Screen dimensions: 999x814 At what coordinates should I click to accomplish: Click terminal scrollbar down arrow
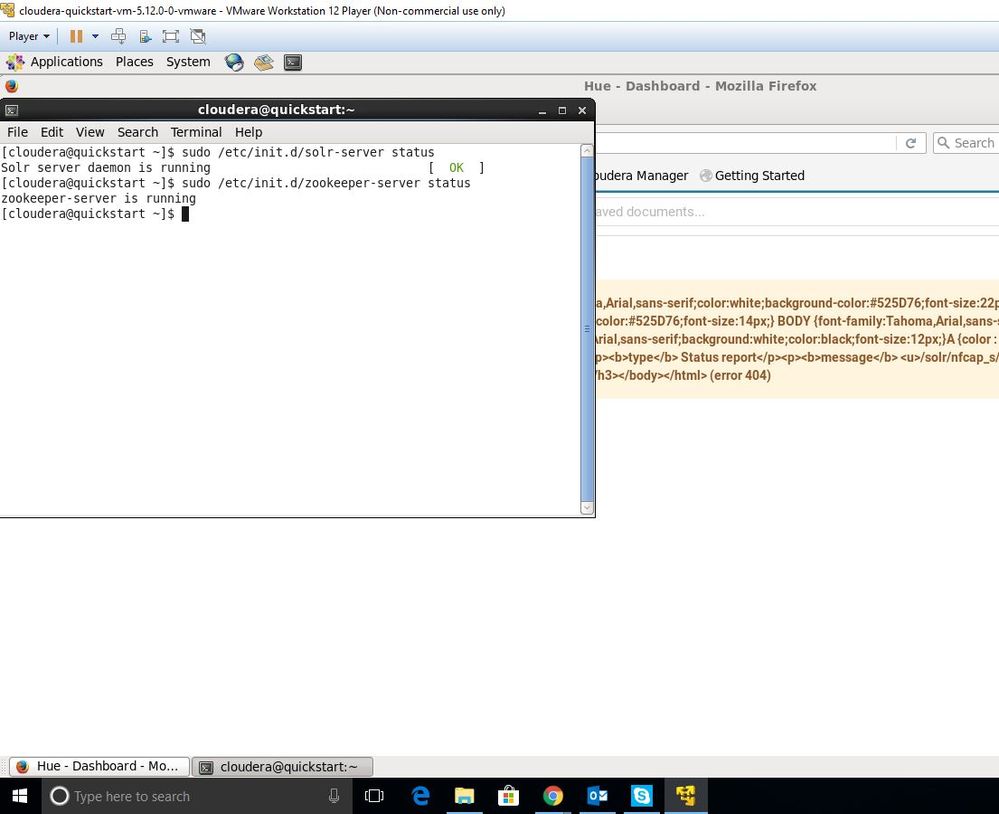click(x=587, y=508)
